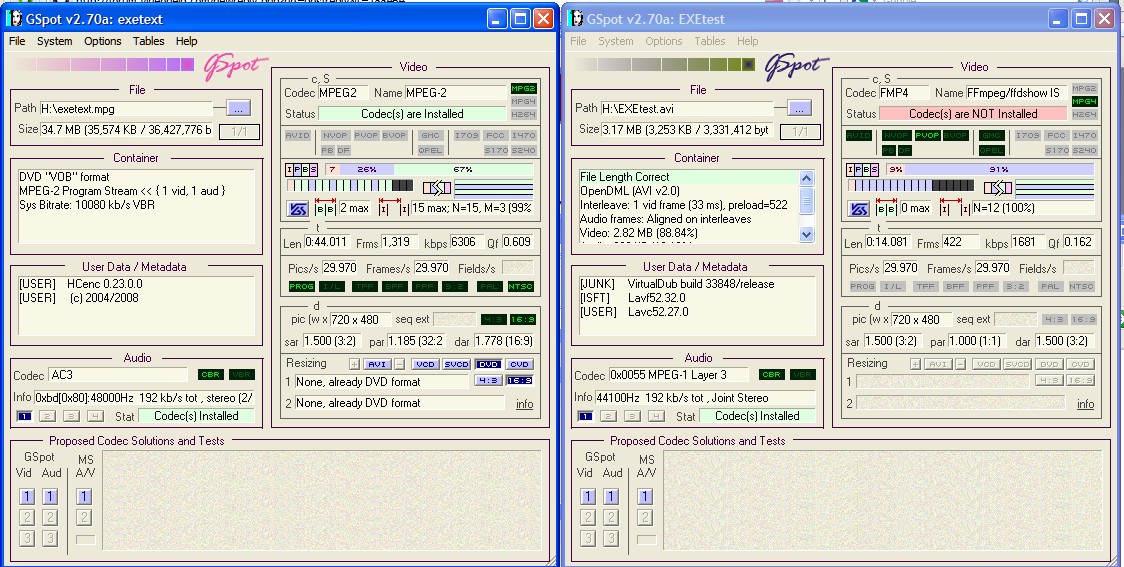
Task: Click the info link in exetext window
Action: 525,404
